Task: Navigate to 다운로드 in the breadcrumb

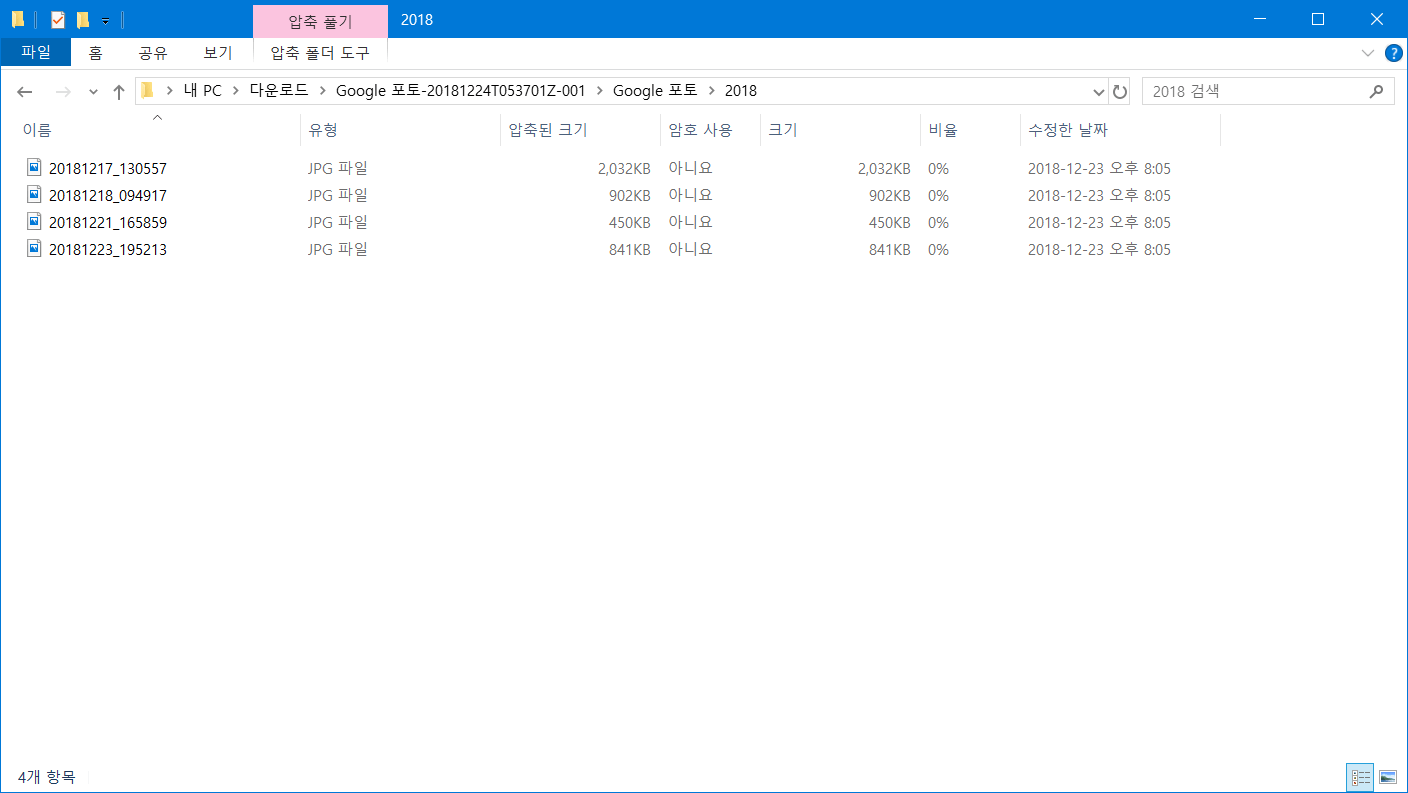Action: coord(279,91)
